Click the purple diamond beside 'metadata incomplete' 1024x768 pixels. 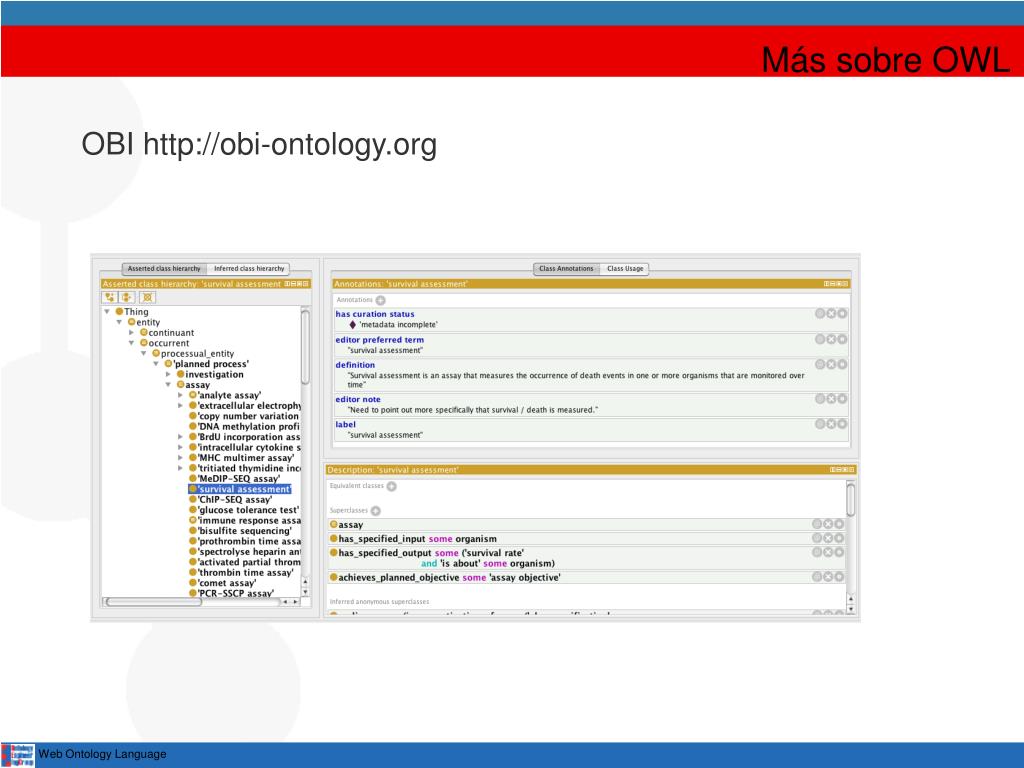click(x=353, y=325)
